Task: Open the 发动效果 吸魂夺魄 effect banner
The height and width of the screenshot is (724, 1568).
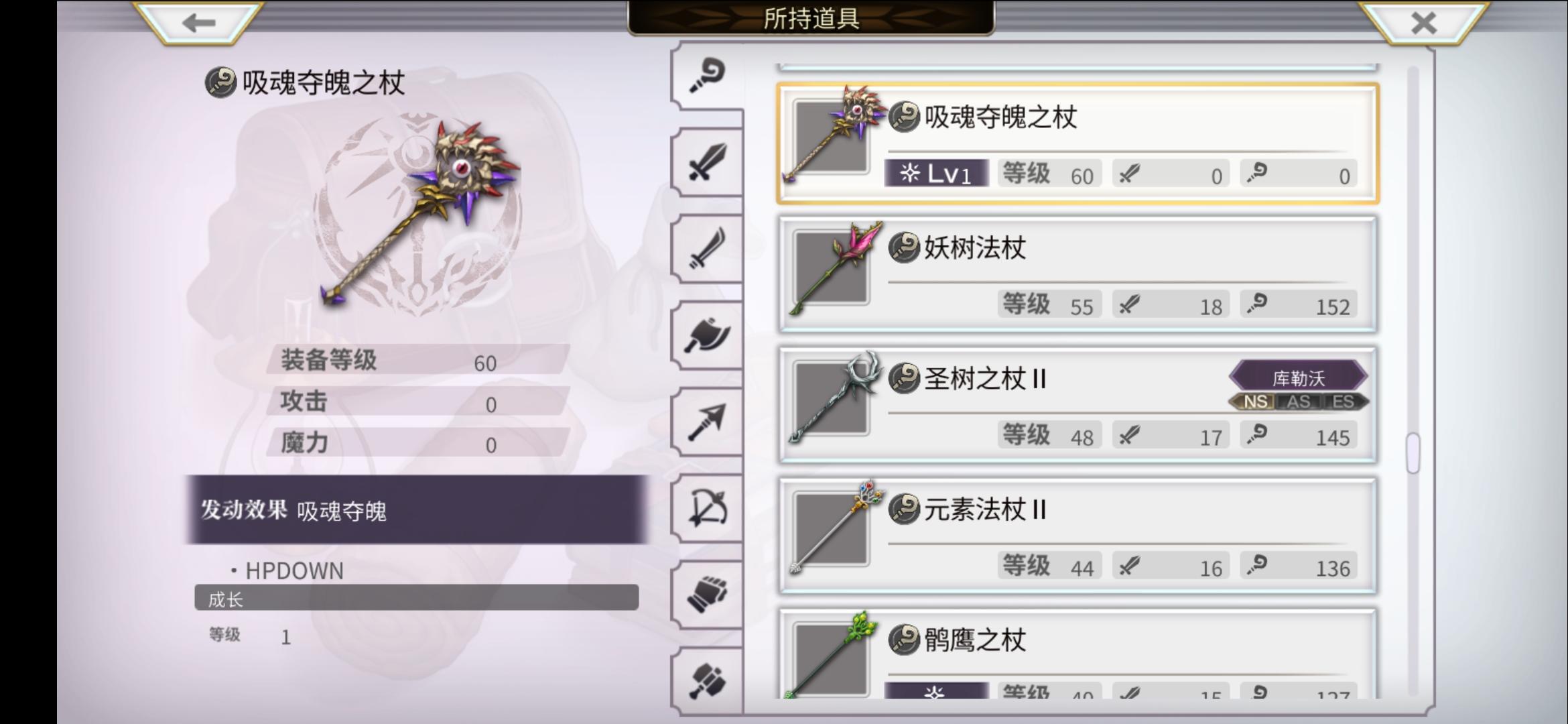Action: pyautogui.click(x=417, y=509)
